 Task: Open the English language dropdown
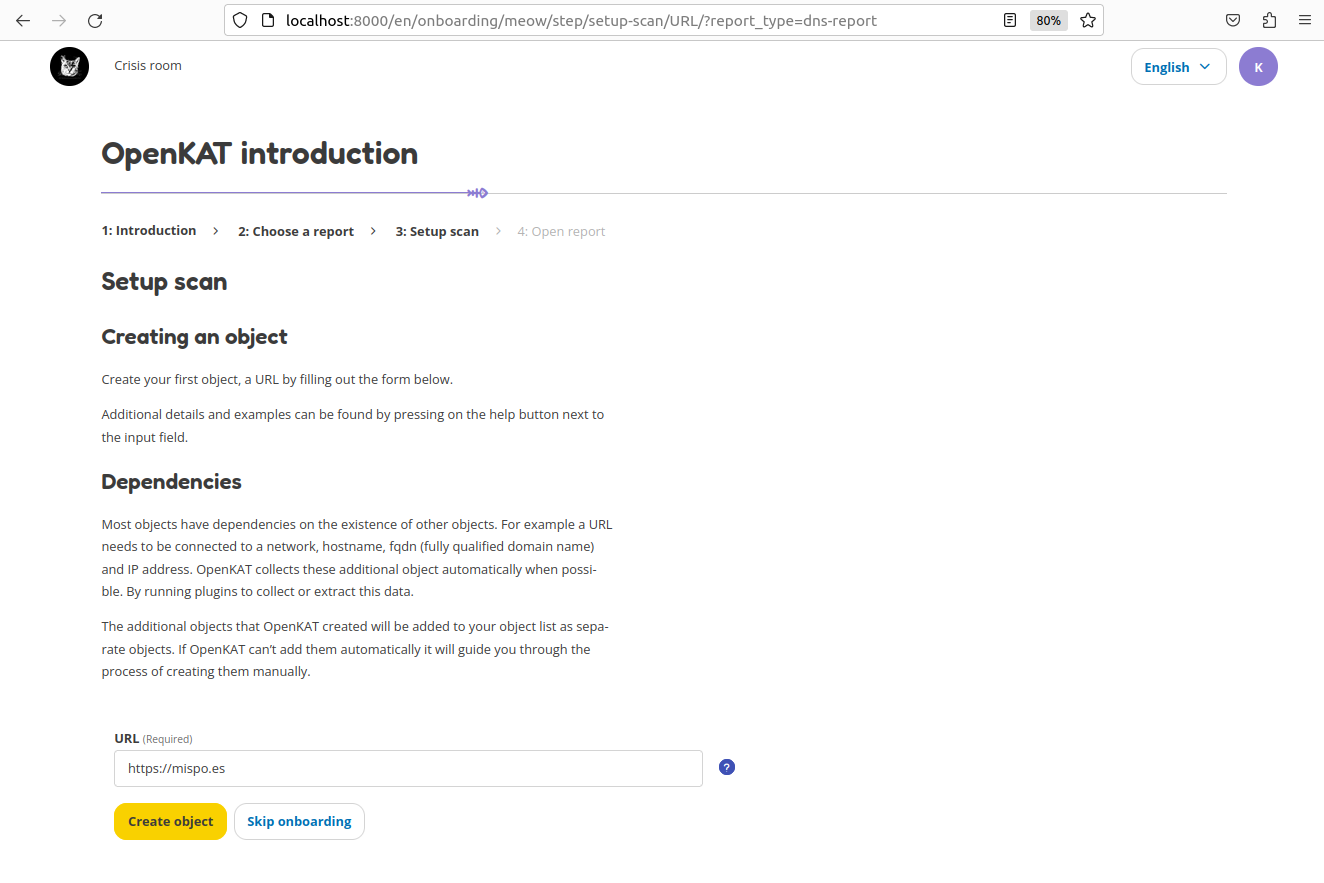point(1178,67)
